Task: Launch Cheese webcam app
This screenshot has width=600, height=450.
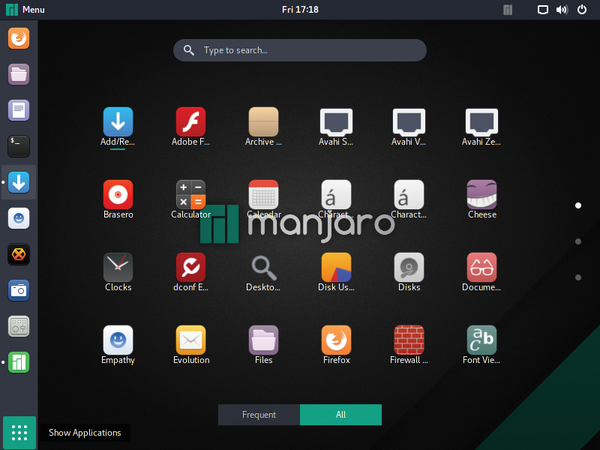Action: (481, 195)
